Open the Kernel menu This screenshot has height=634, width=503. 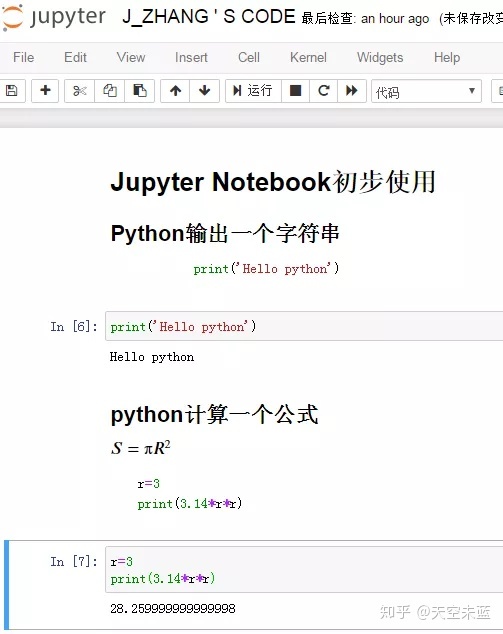click(308, 57)
